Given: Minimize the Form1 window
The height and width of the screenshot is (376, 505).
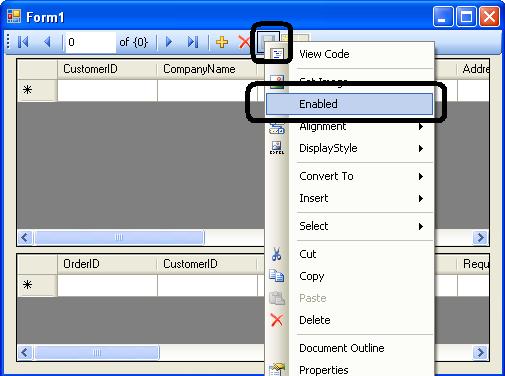Looking at the screenshot, I should pyautogui.click(x=443, y=16).
